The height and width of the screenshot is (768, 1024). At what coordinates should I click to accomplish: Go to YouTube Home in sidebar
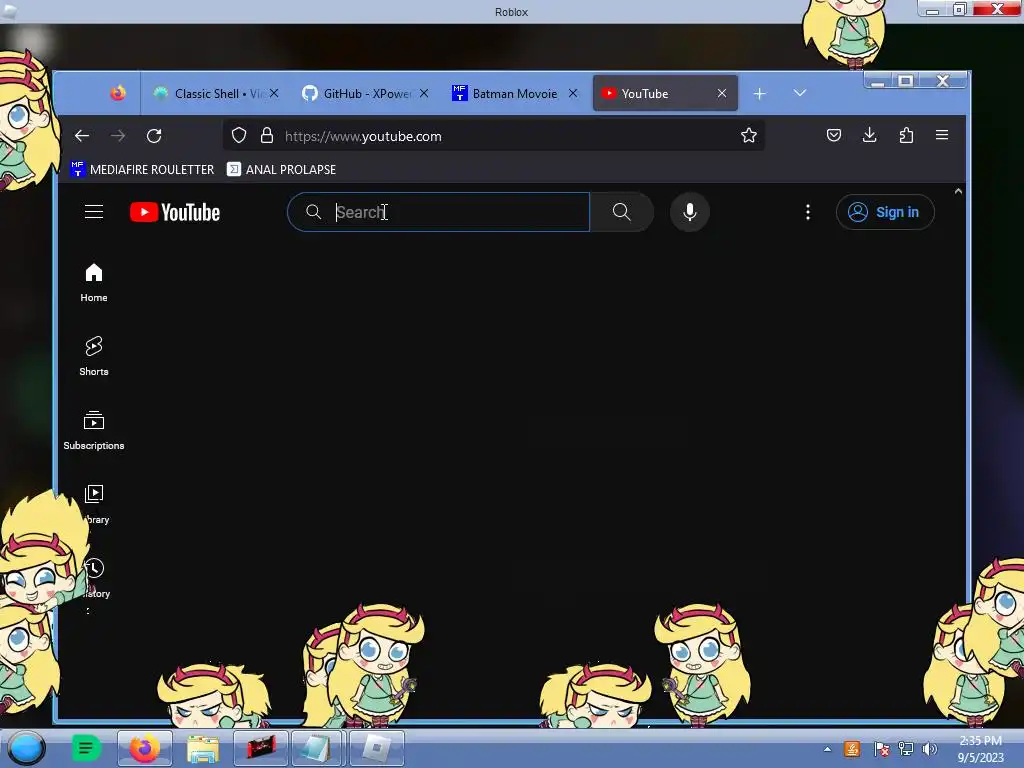point(94,282)
